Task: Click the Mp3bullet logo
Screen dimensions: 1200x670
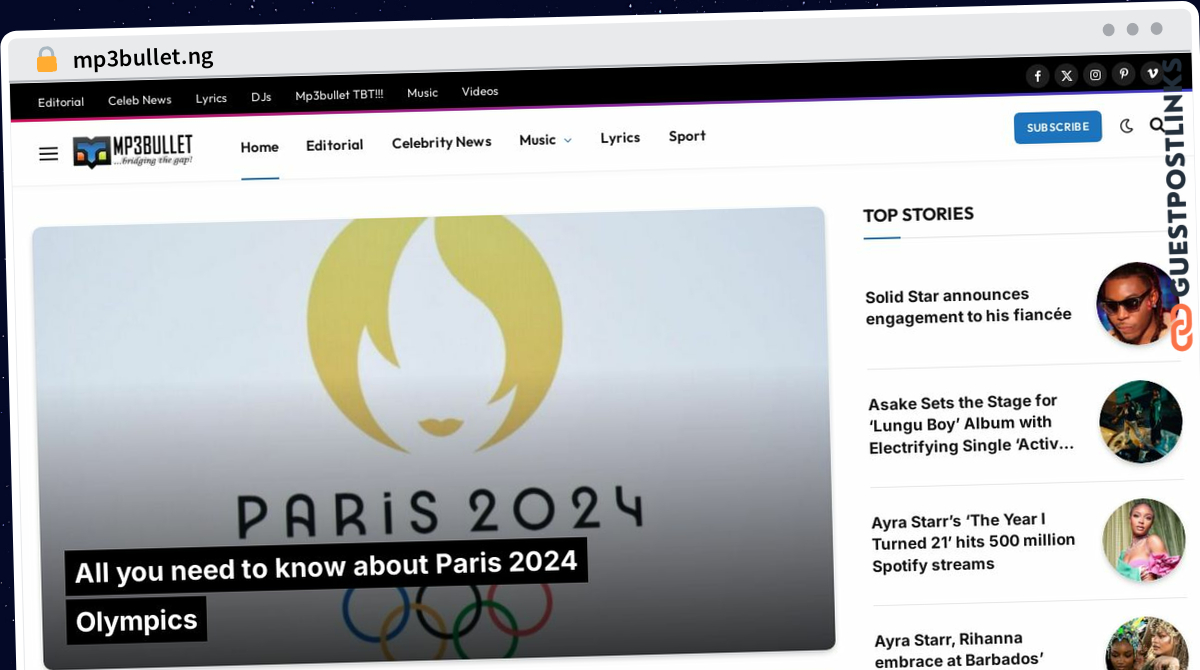Action: tap(133, 151)
